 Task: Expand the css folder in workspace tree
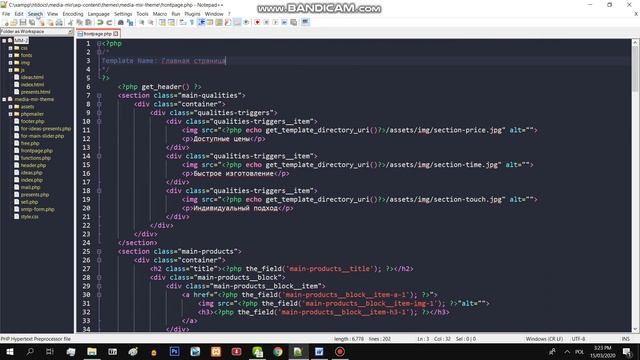click(11, 48)
